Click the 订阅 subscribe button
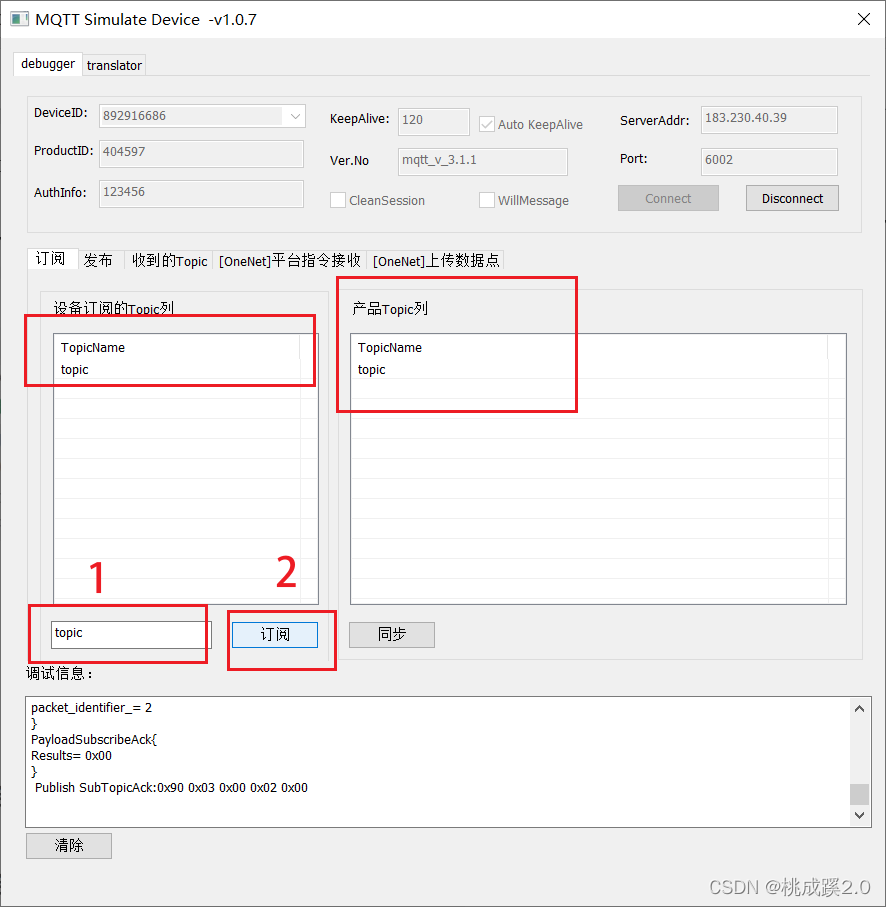 point(275,635)
